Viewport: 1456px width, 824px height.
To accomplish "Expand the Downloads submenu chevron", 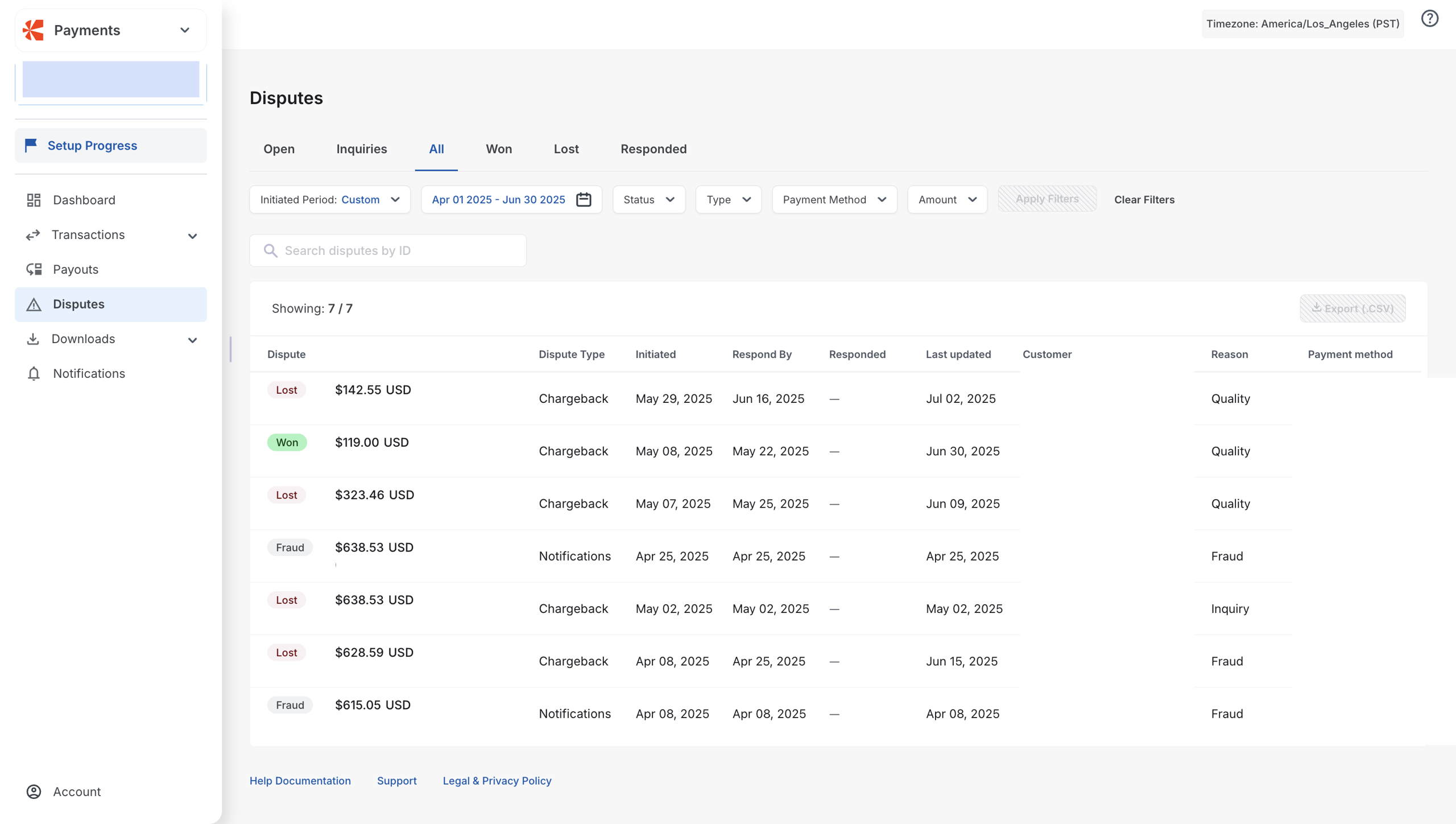I will 192,340.
